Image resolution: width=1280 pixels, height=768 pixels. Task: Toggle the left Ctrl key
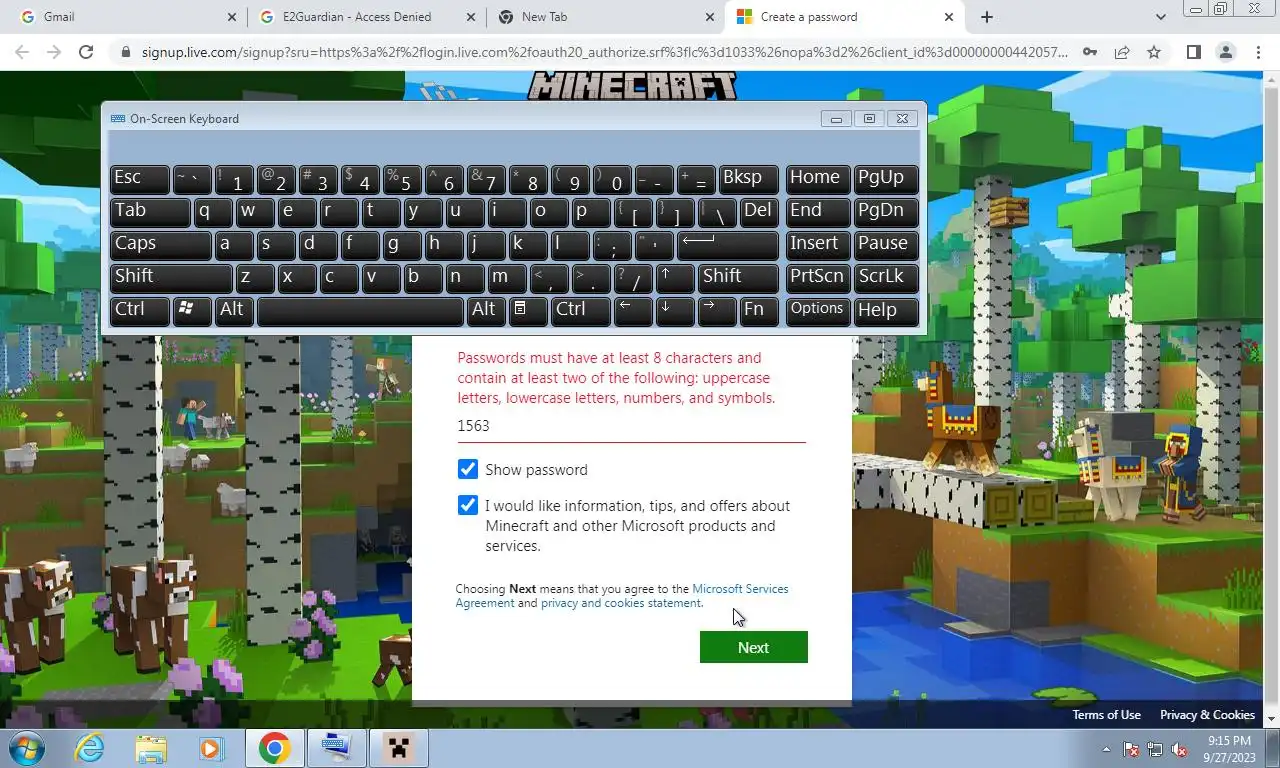pyautogui.click(x=140, y=310)
